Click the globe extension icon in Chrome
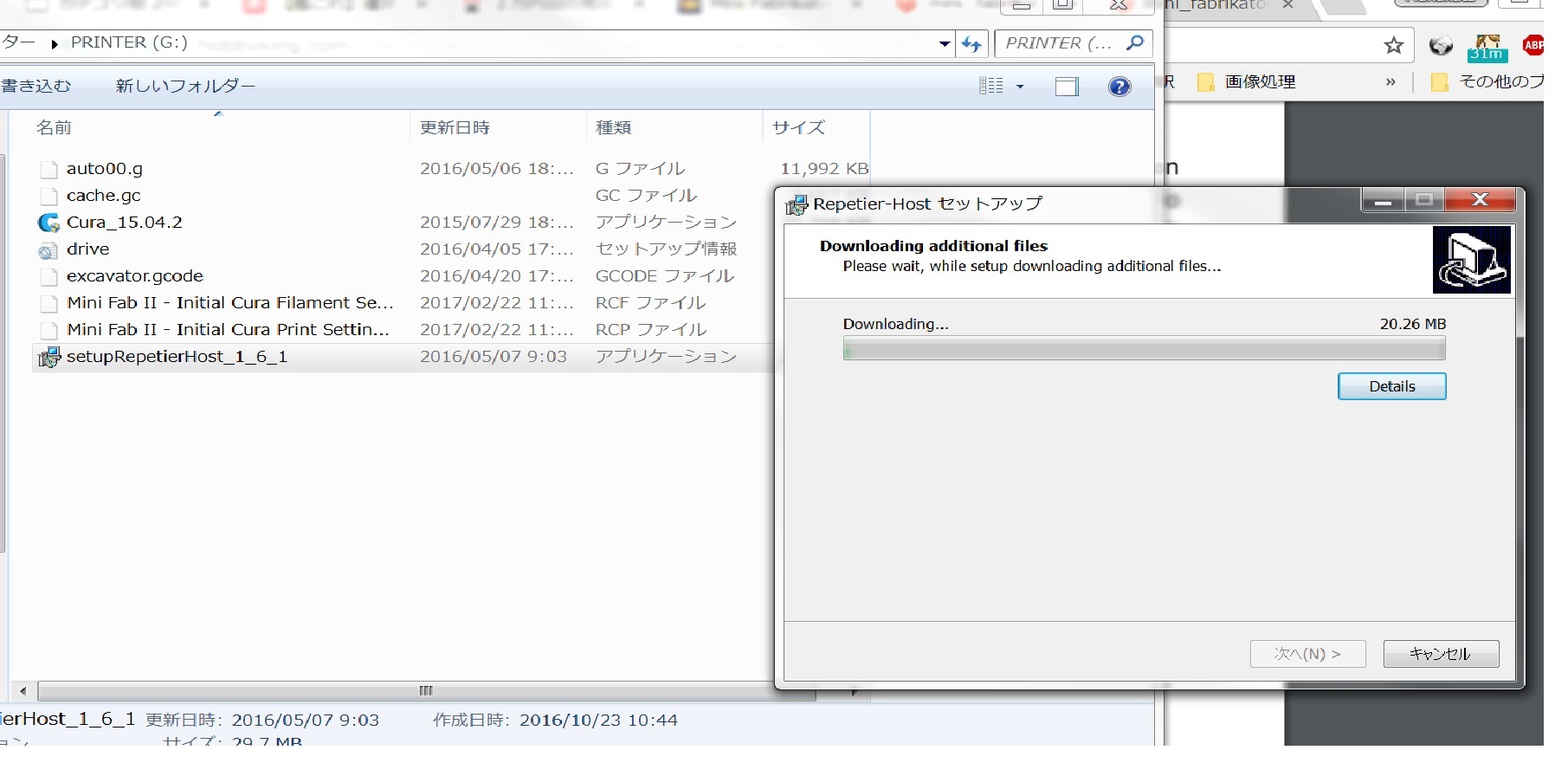 pos(1441,46)
